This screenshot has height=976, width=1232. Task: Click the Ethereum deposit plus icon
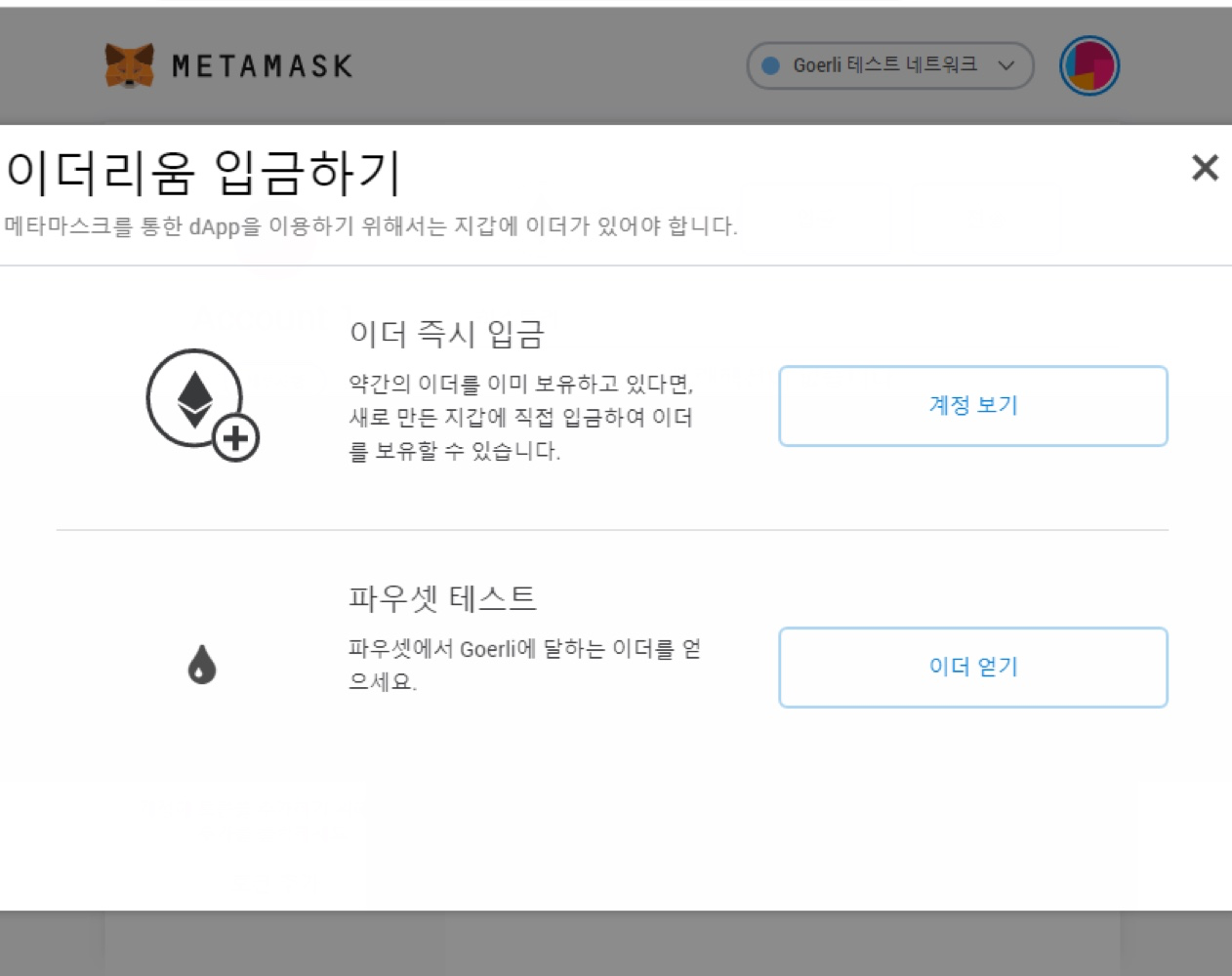click(203, 405)
